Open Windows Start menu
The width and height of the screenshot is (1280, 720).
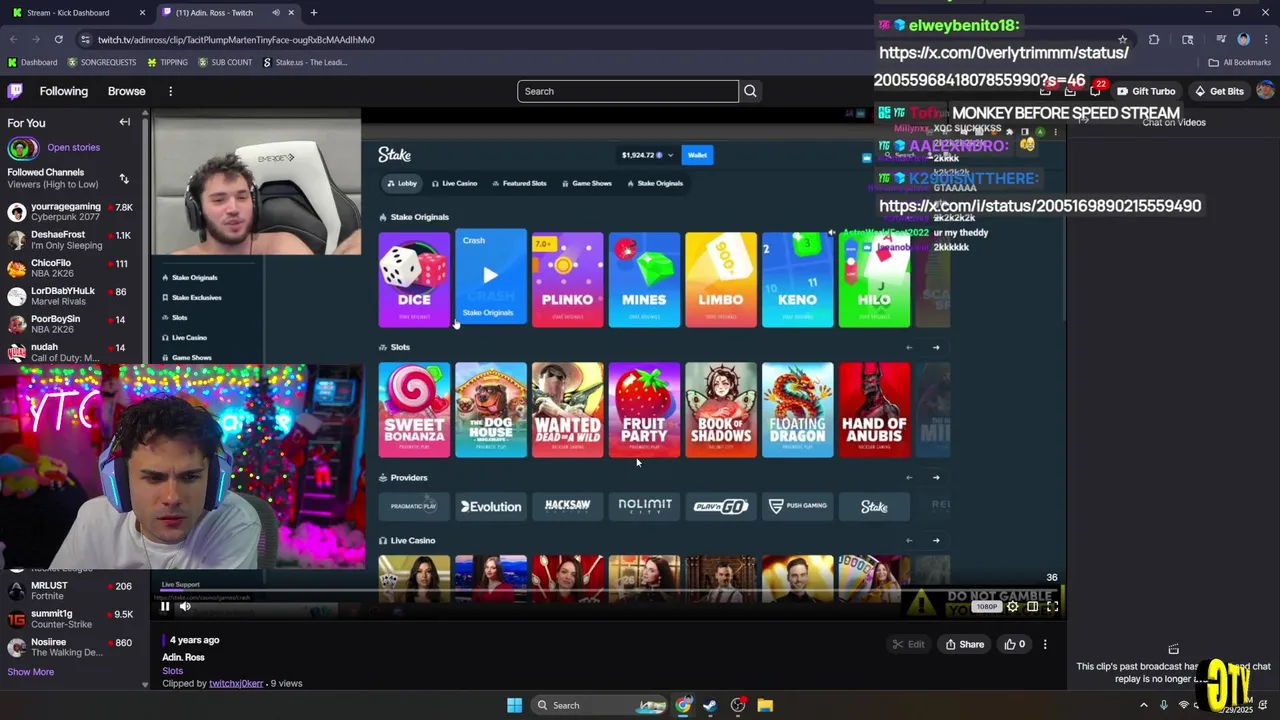pyautogui.click(x=514, y=705)
